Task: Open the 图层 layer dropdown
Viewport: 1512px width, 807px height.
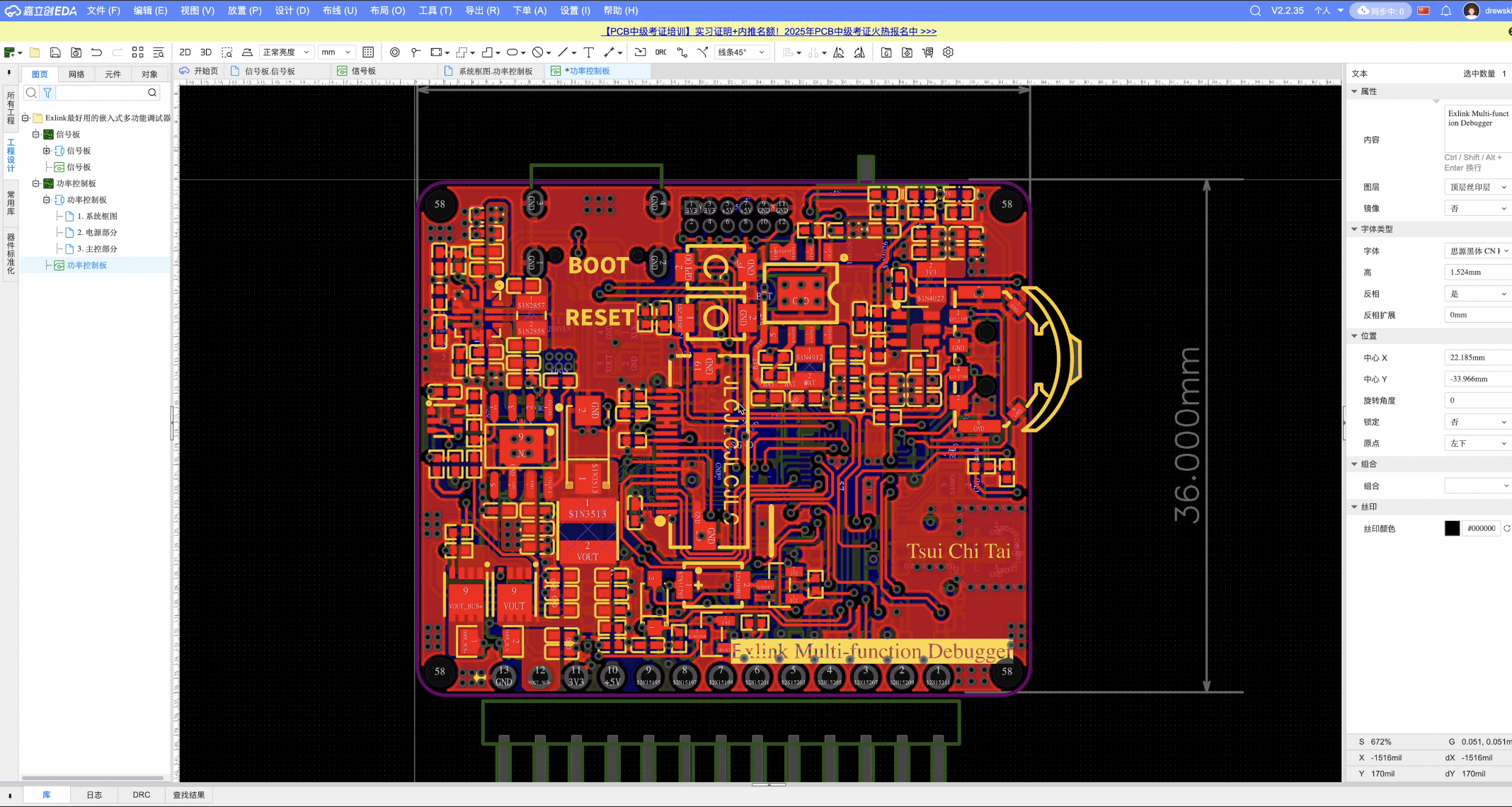Action: click(1477, 187)
